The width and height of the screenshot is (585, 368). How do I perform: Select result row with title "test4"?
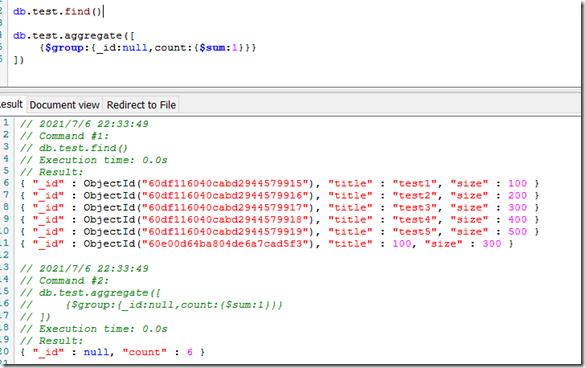(280, 219)
